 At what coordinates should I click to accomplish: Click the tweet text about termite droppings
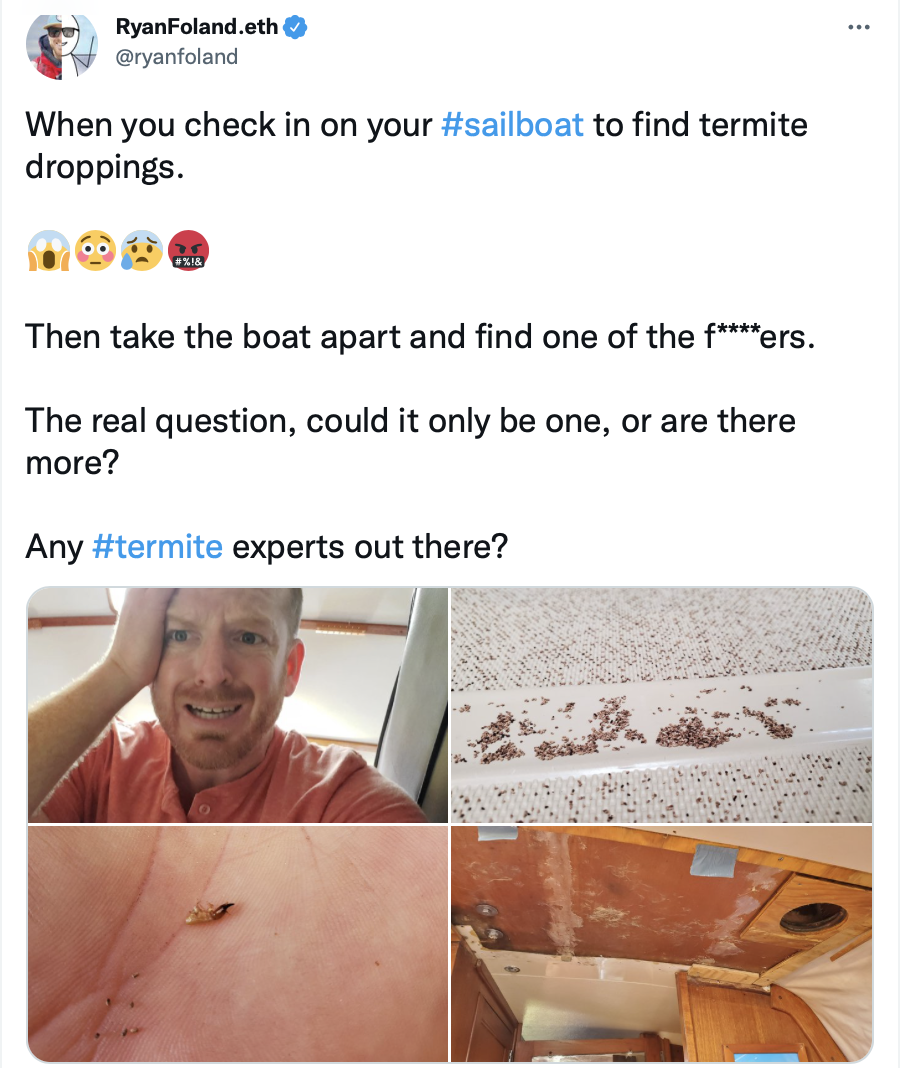pyautogui.click(x=416, y=146)
